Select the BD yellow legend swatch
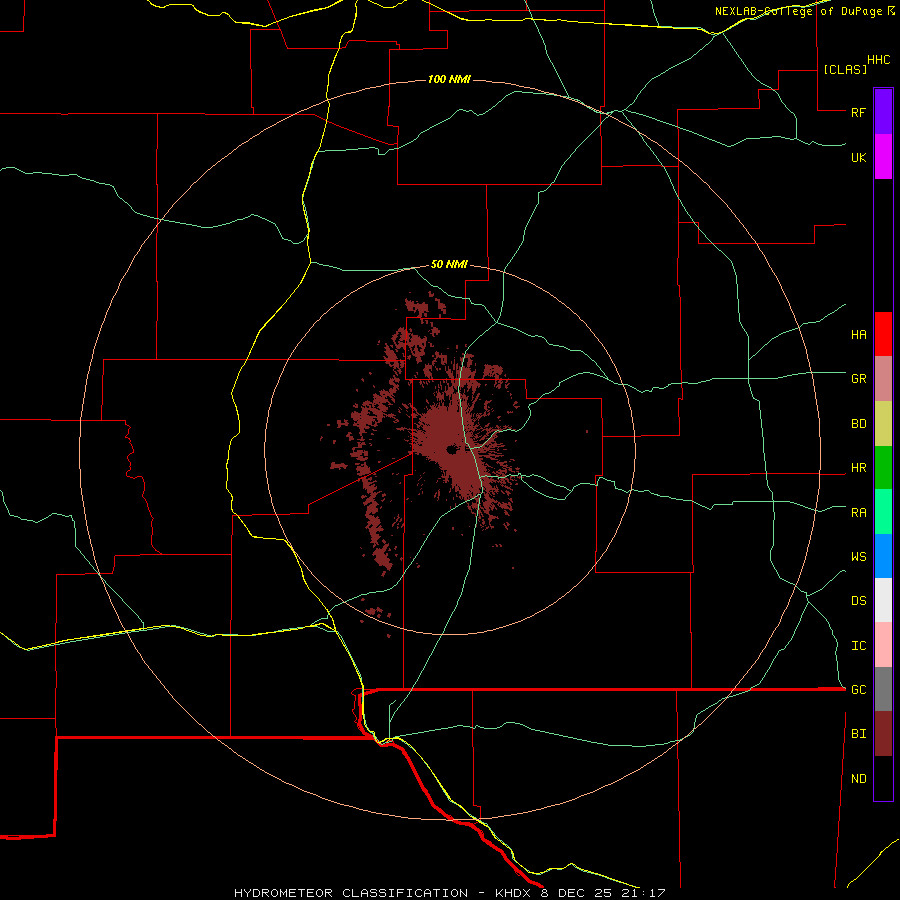The image size is (900, 900). [x=883, y=424]
